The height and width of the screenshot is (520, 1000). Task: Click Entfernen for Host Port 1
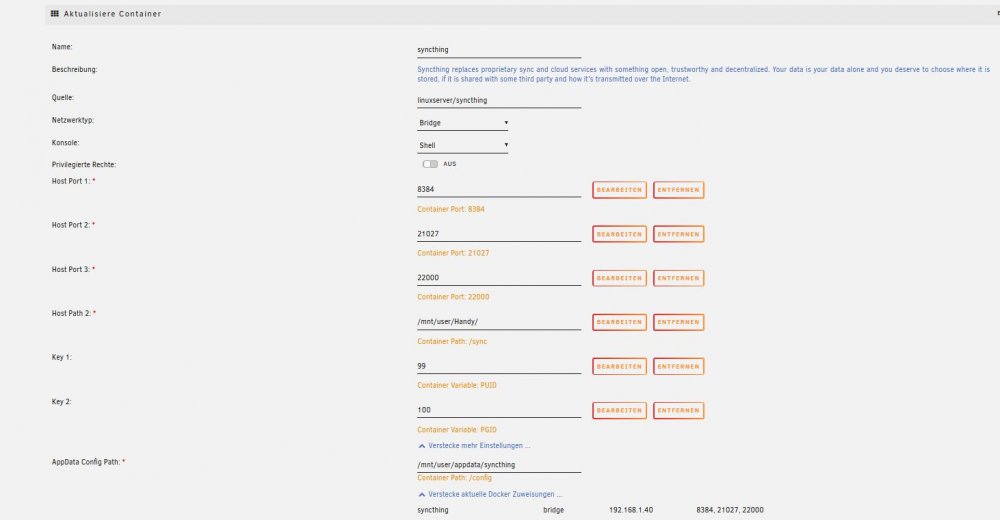point(679,189)
